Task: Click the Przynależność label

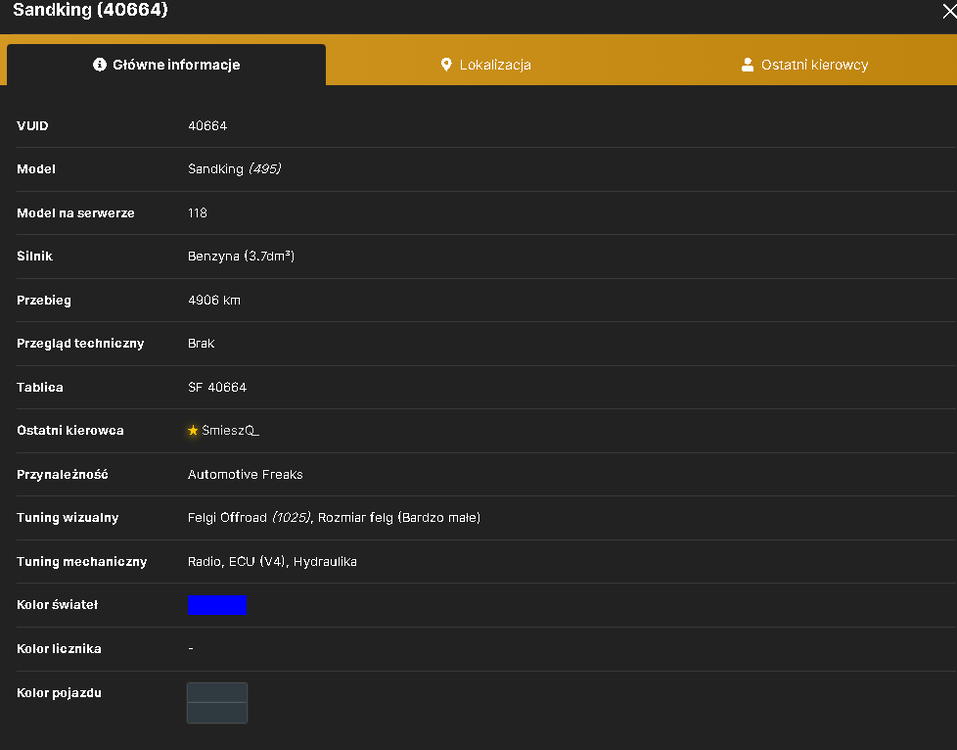Action: (62, 475)
